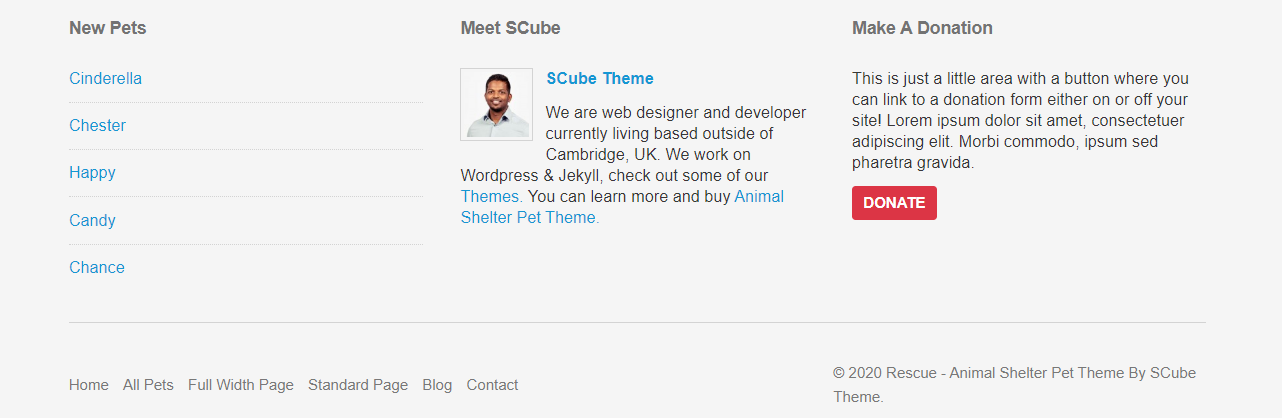Click the SCube author profile photo
The height and width of the screenshot is (418, 1282).
(x=496, y=104)
